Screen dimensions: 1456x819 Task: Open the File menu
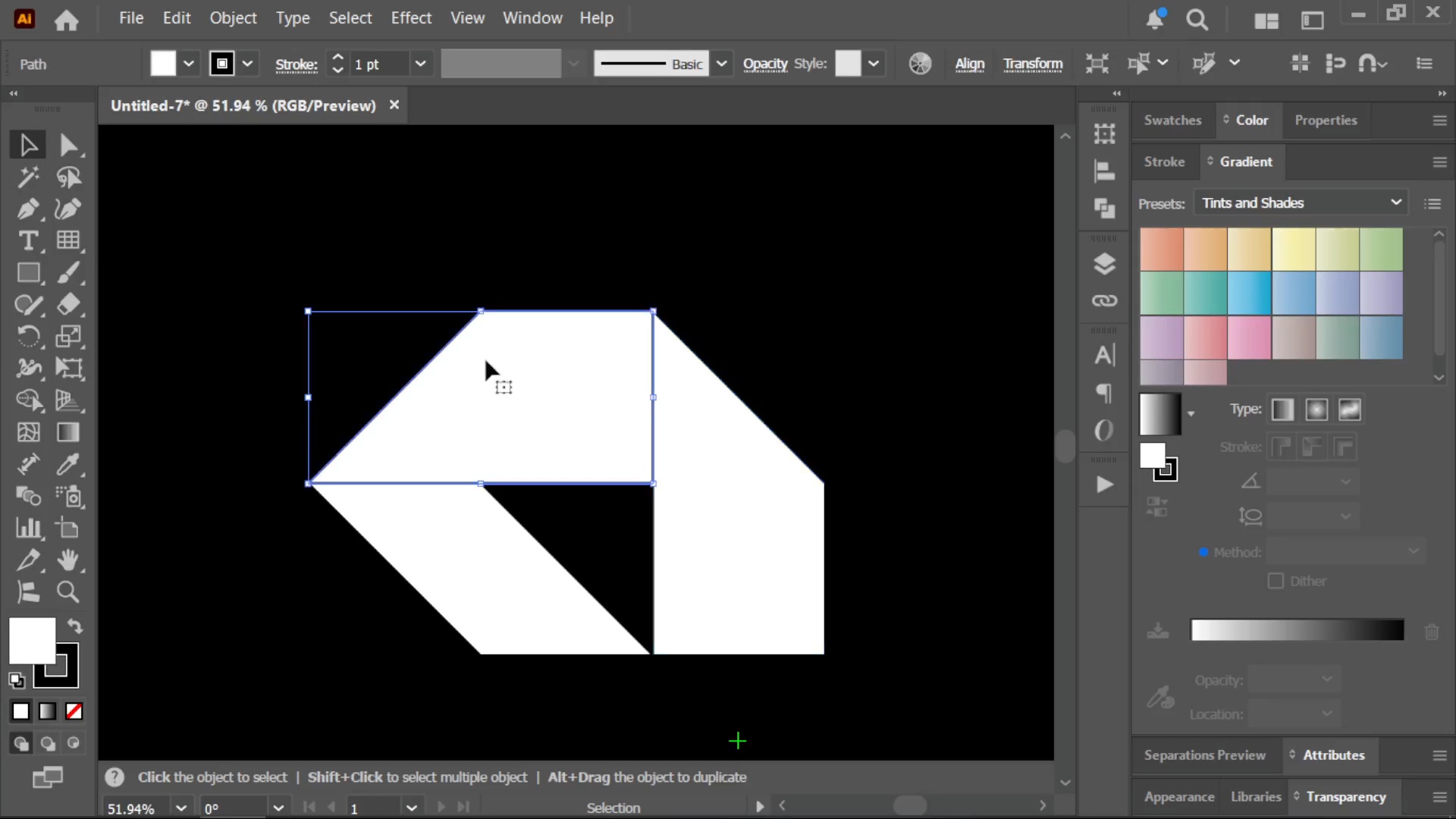coord(131,17)
